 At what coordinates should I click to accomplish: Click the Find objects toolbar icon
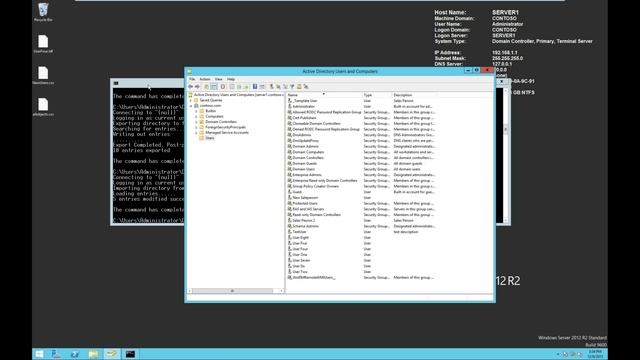coord(299,87)
